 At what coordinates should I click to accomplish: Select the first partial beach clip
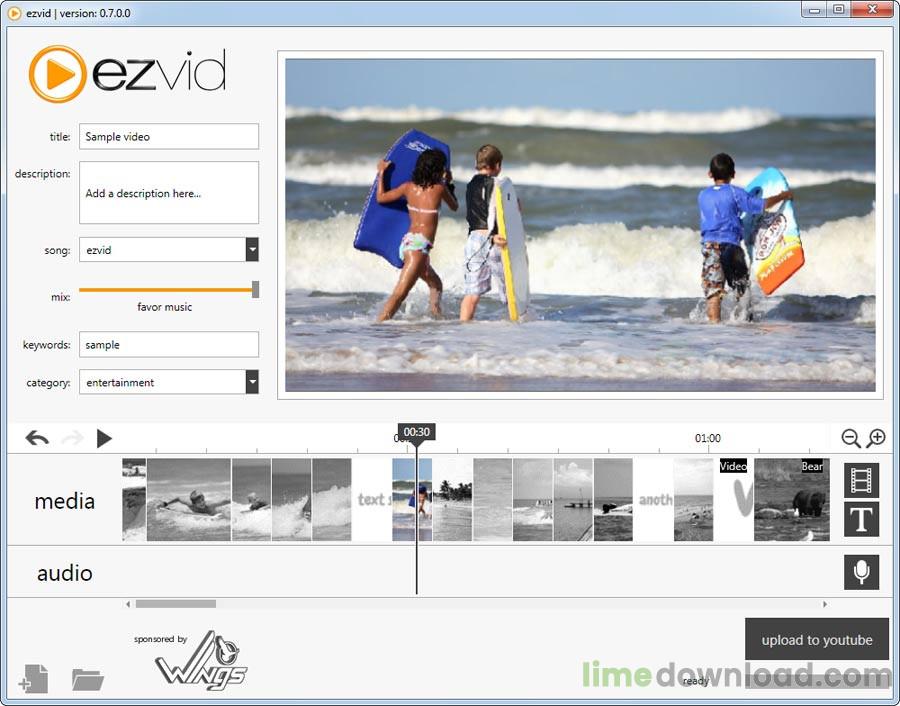click(134, 499)
